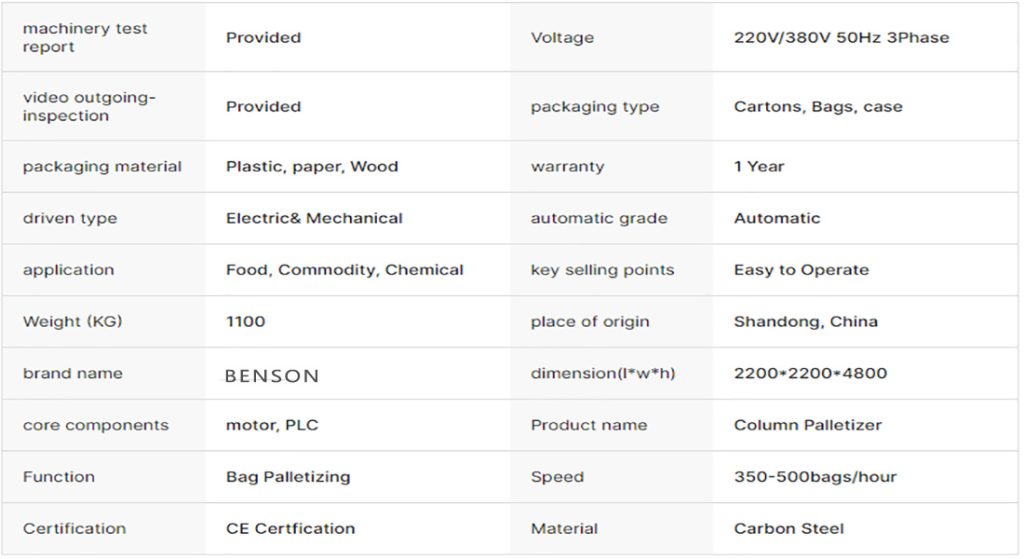Select the 'Column Palletizer' product name
1024x559 pixels.
coord(807,425)
